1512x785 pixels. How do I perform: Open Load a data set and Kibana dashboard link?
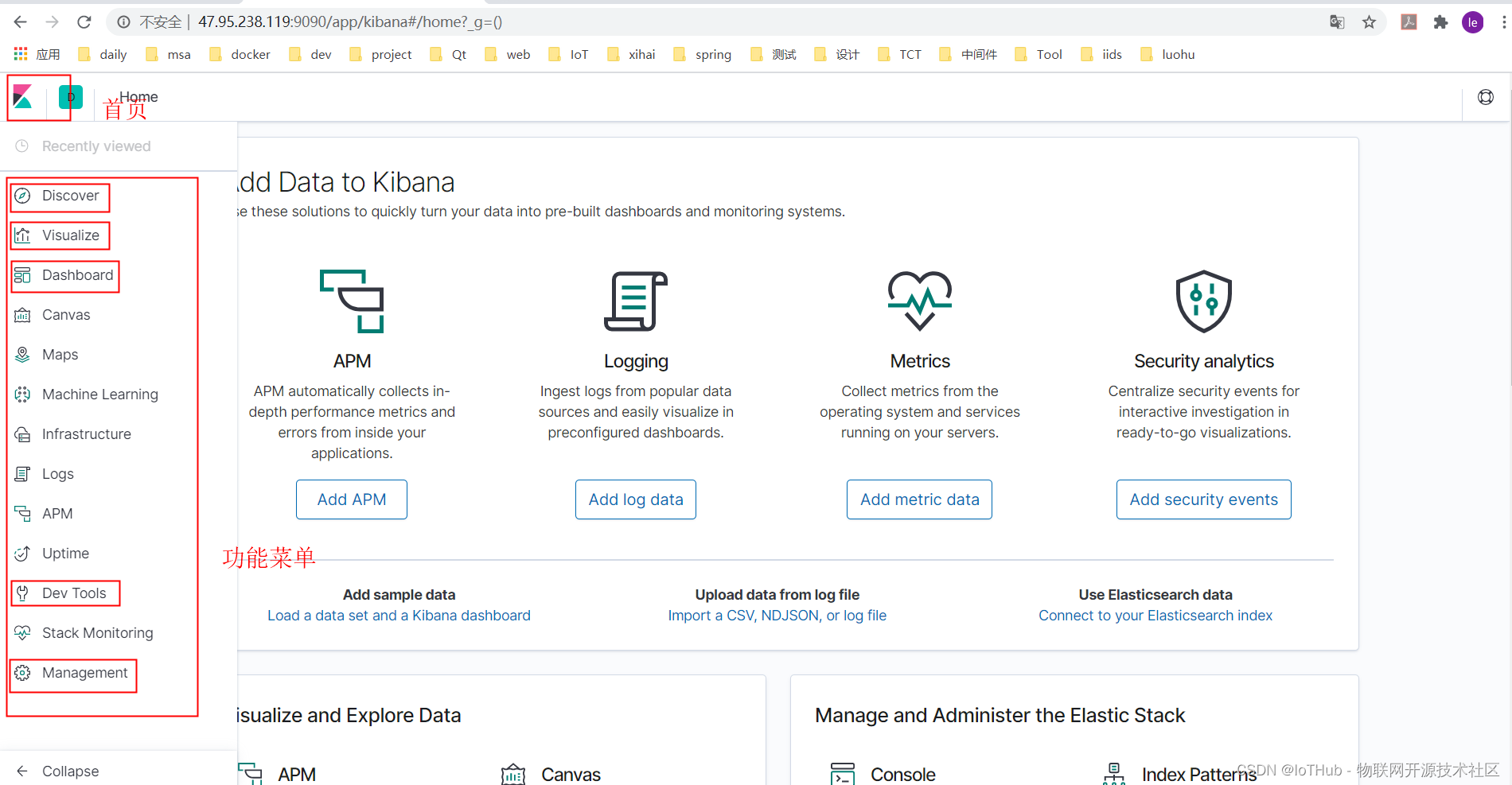click(399, 616)
